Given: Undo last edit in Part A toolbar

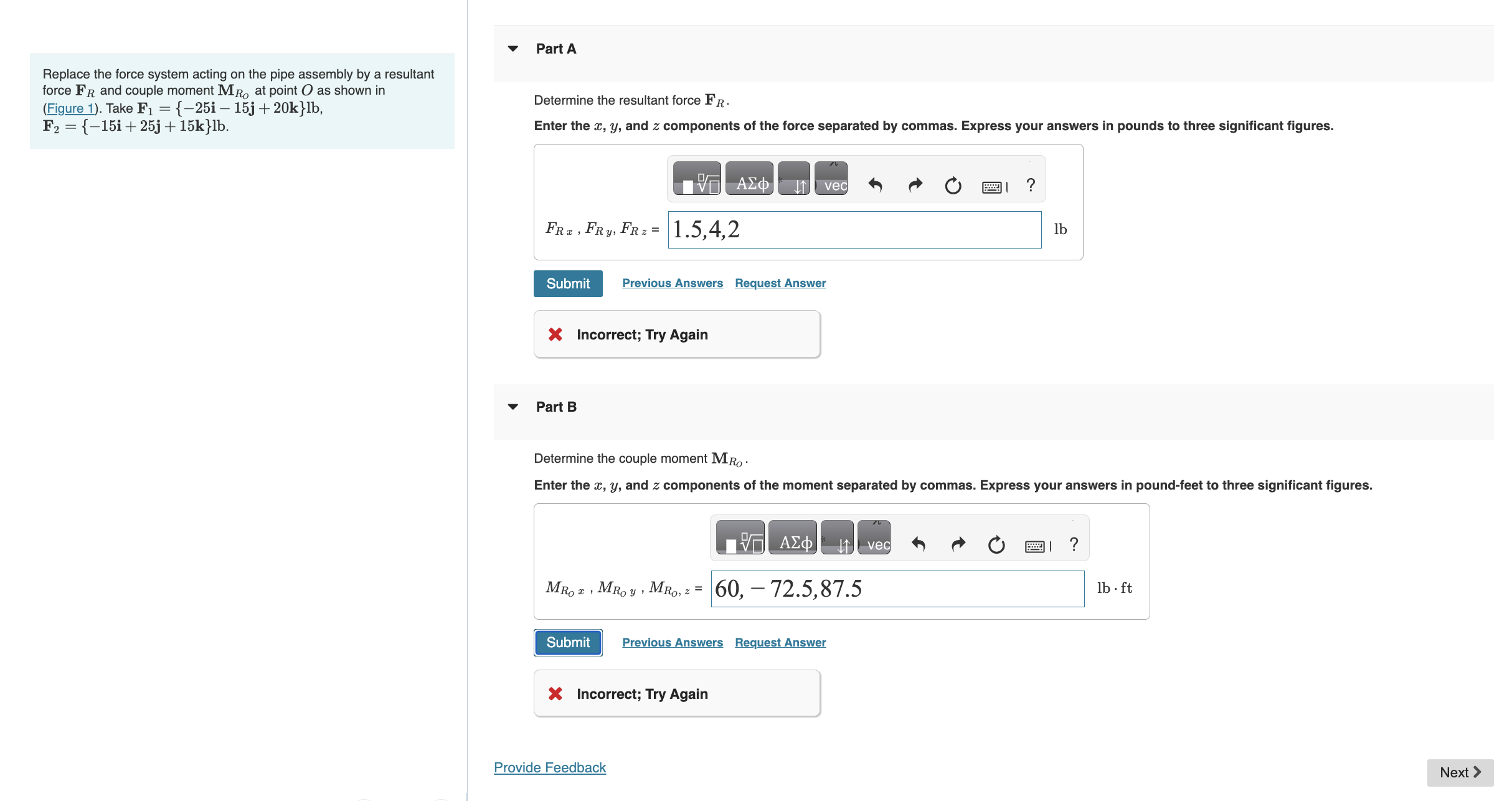Looking at the screenshot, I should [875, 185].
